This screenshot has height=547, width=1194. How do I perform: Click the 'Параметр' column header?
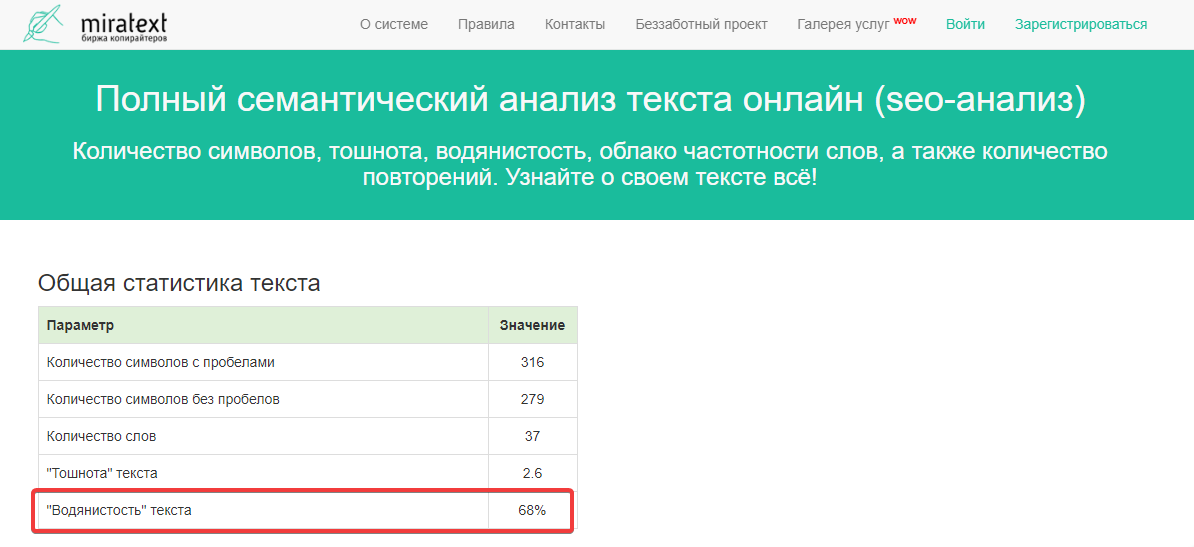pos(80,325)
